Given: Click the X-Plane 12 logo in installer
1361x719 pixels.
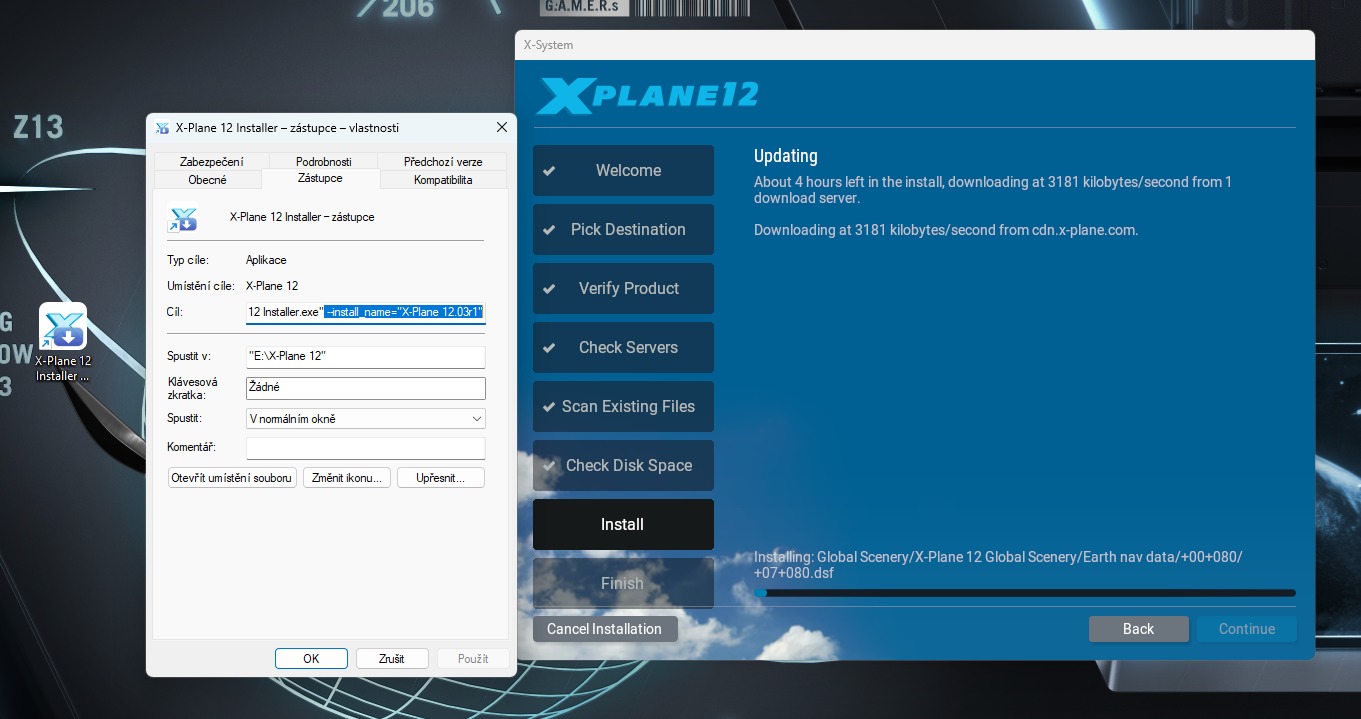Looking at the screenshot, I should click(x=647, y=96).
